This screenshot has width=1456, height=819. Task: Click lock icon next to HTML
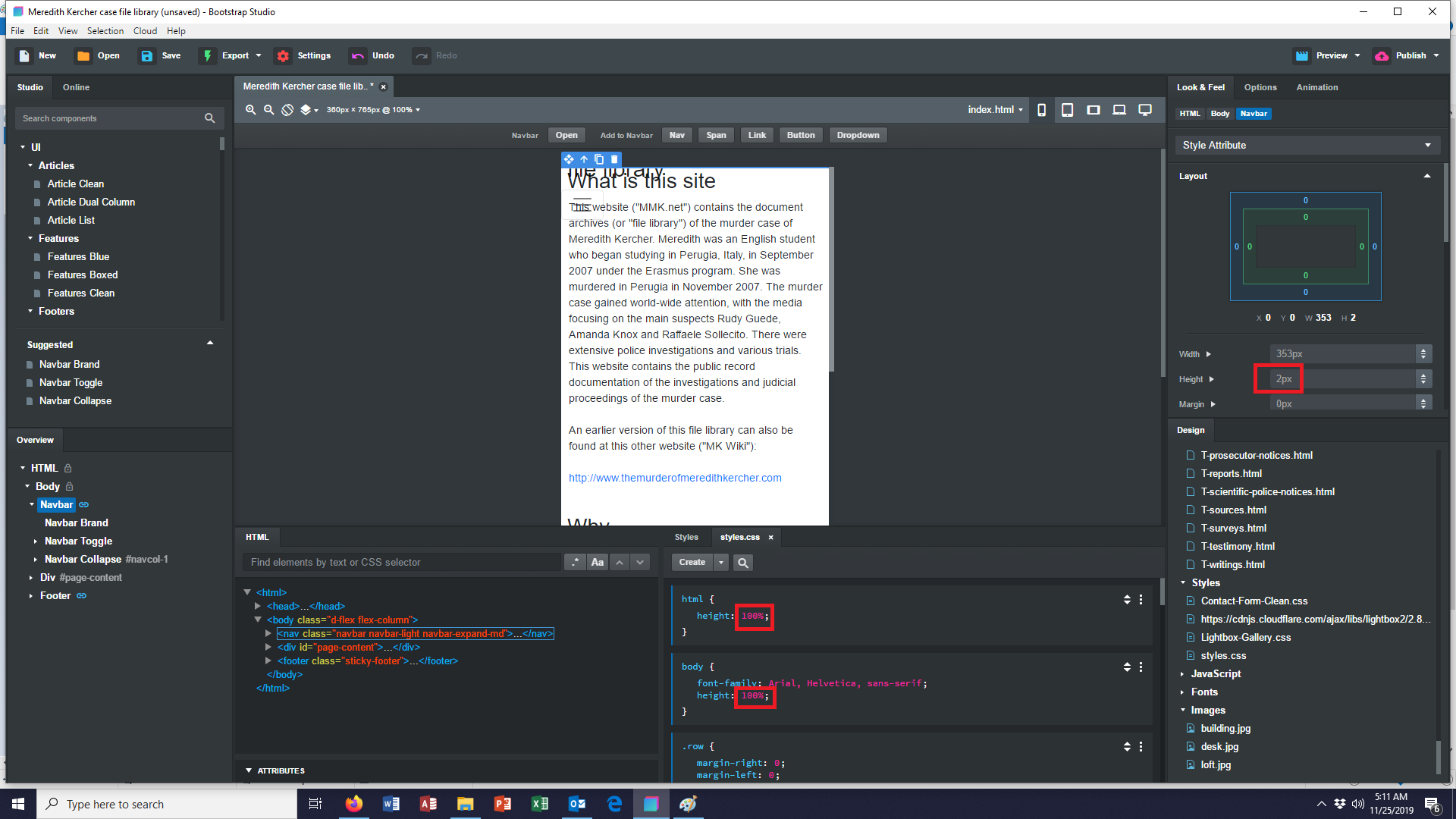tap(67, 468)
